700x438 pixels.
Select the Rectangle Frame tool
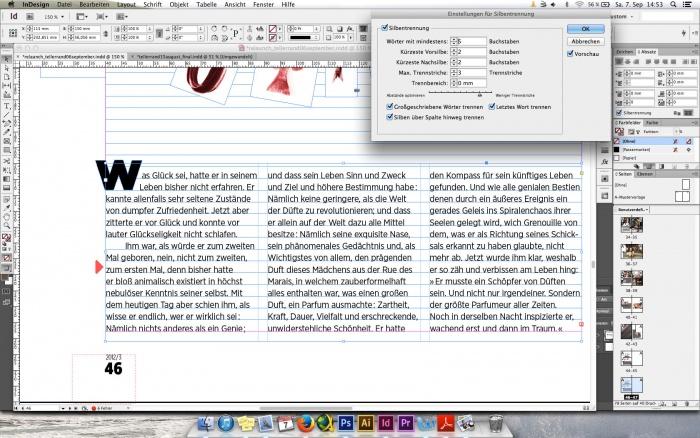click(7, 141)
